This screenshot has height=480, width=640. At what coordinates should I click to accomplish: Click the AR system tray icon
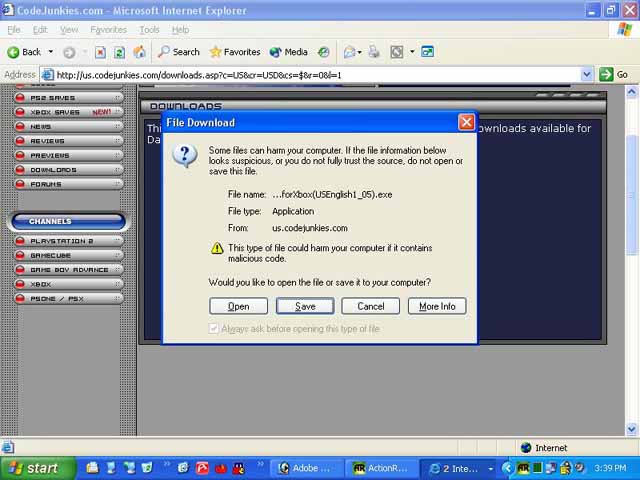tap(523, 468)
